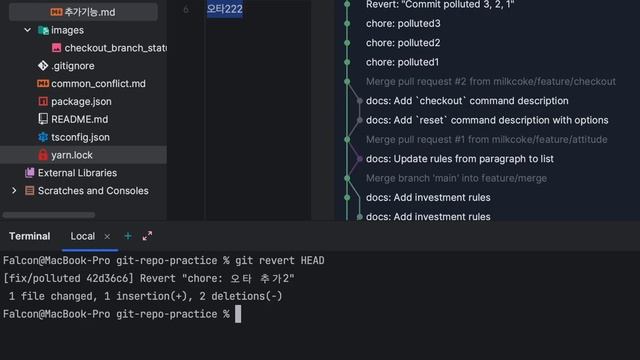
Task: Select commit chore: polluted1
Action: click(x=402, y=62)
